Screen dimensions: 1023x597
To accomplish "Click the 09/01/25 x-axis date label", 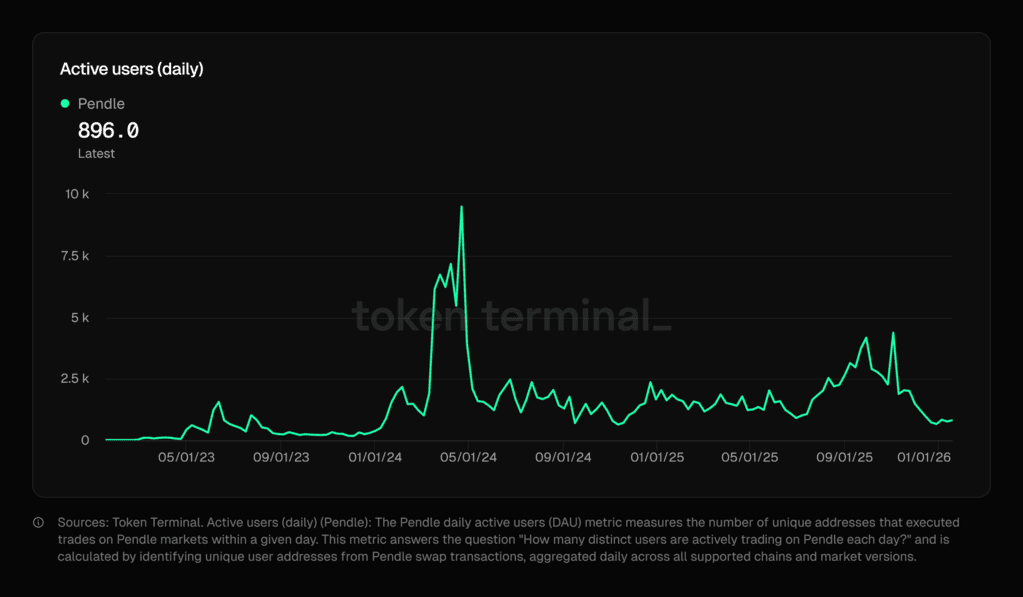I will [845, 458].
